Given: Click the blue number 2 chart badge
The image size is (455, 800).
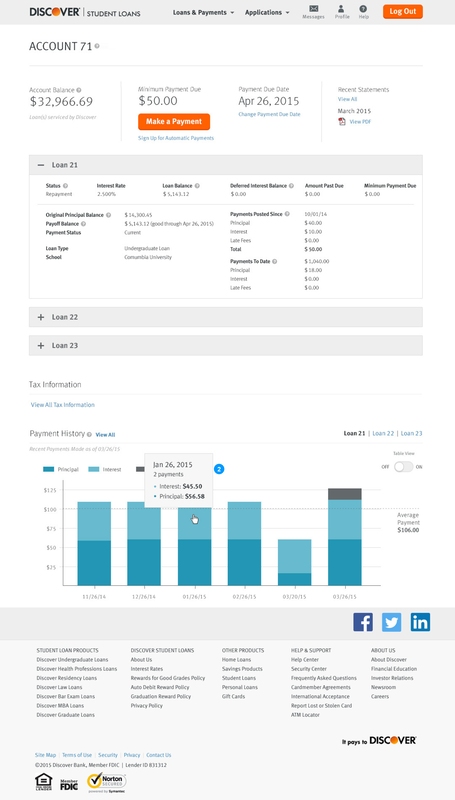Looking at the screenshot, I should coord(219,469).
